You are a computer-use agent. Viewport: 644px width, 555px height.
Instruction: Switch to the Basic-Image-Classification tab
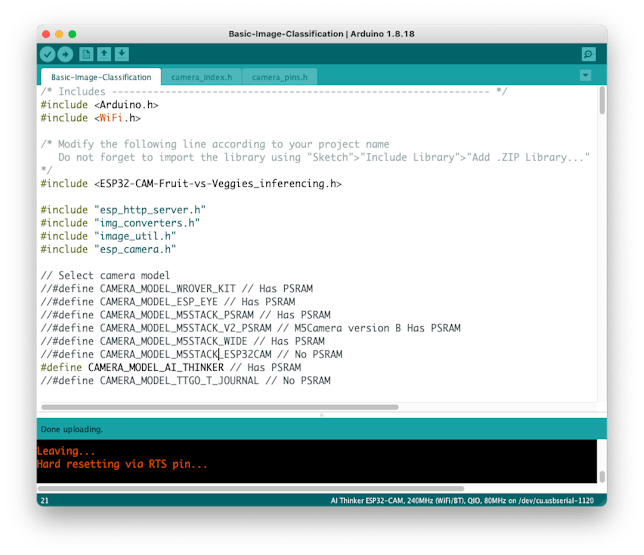click(x=101, y=77)
